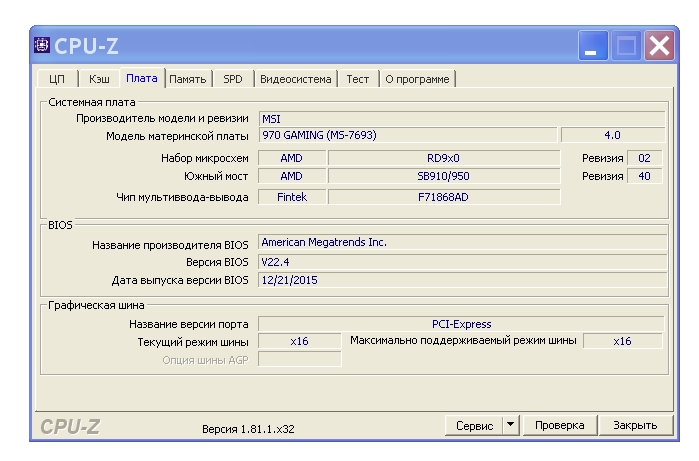Open the ЦП tab
The height and width of the screenshot is (461, 699).
(x=57, y=78)
